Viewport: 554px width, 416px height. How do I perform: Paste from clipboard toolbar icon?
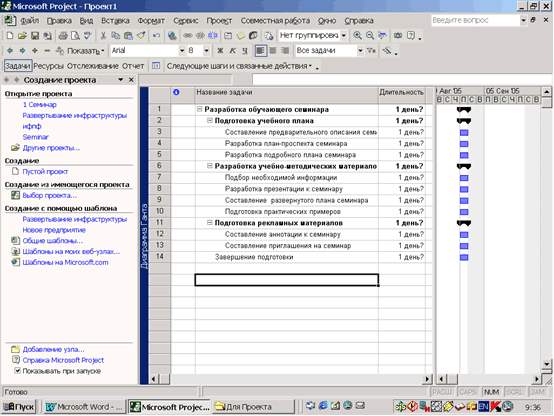pos(128,35)
